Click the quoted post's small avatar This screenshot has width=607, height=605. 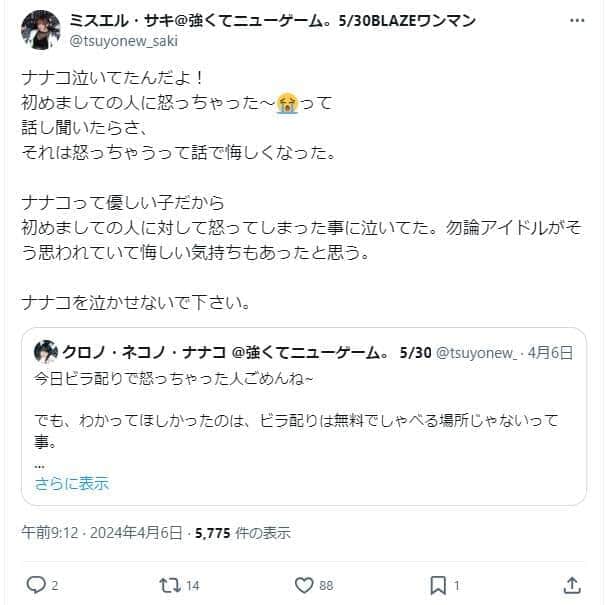45,353
